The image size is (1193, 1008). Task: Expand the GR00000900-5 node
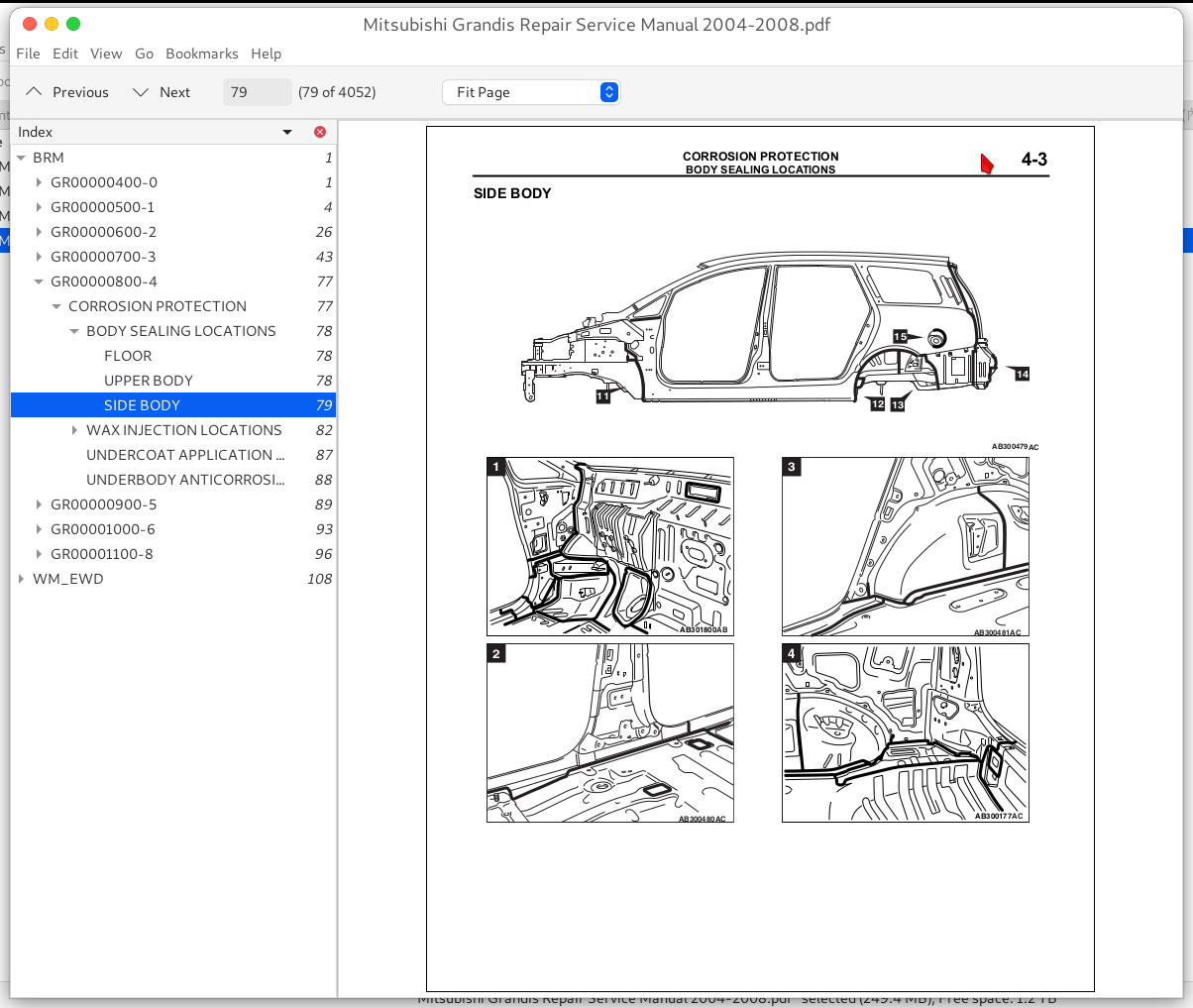[x=39, y=504]
